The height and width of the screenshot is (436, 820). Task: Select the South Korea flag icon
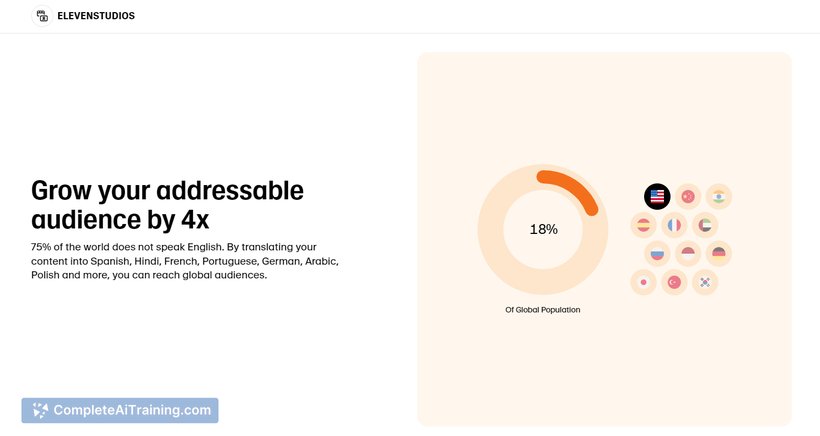(705, 282)
